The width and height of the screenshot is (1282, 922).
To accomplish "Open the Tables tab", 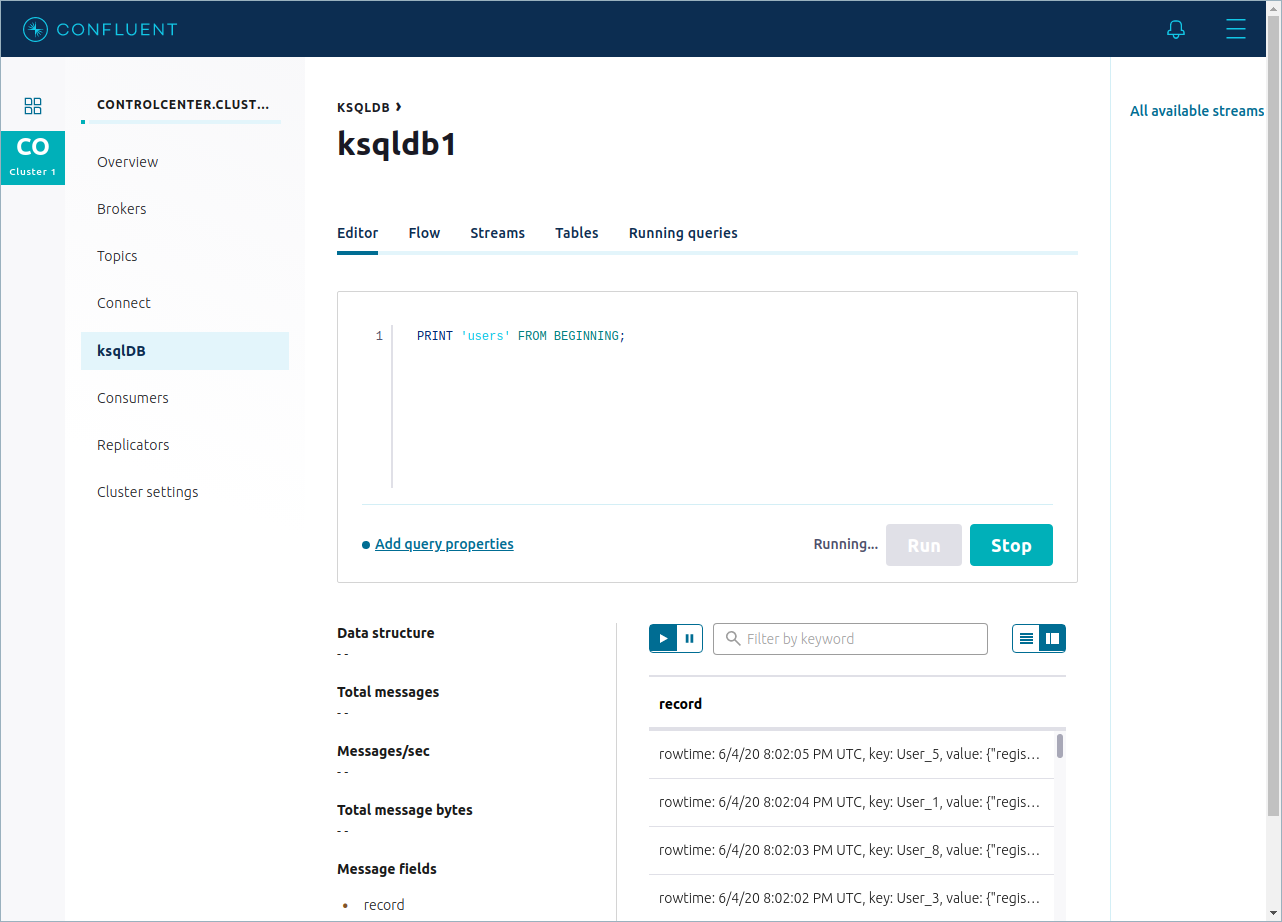I will 577,233.
